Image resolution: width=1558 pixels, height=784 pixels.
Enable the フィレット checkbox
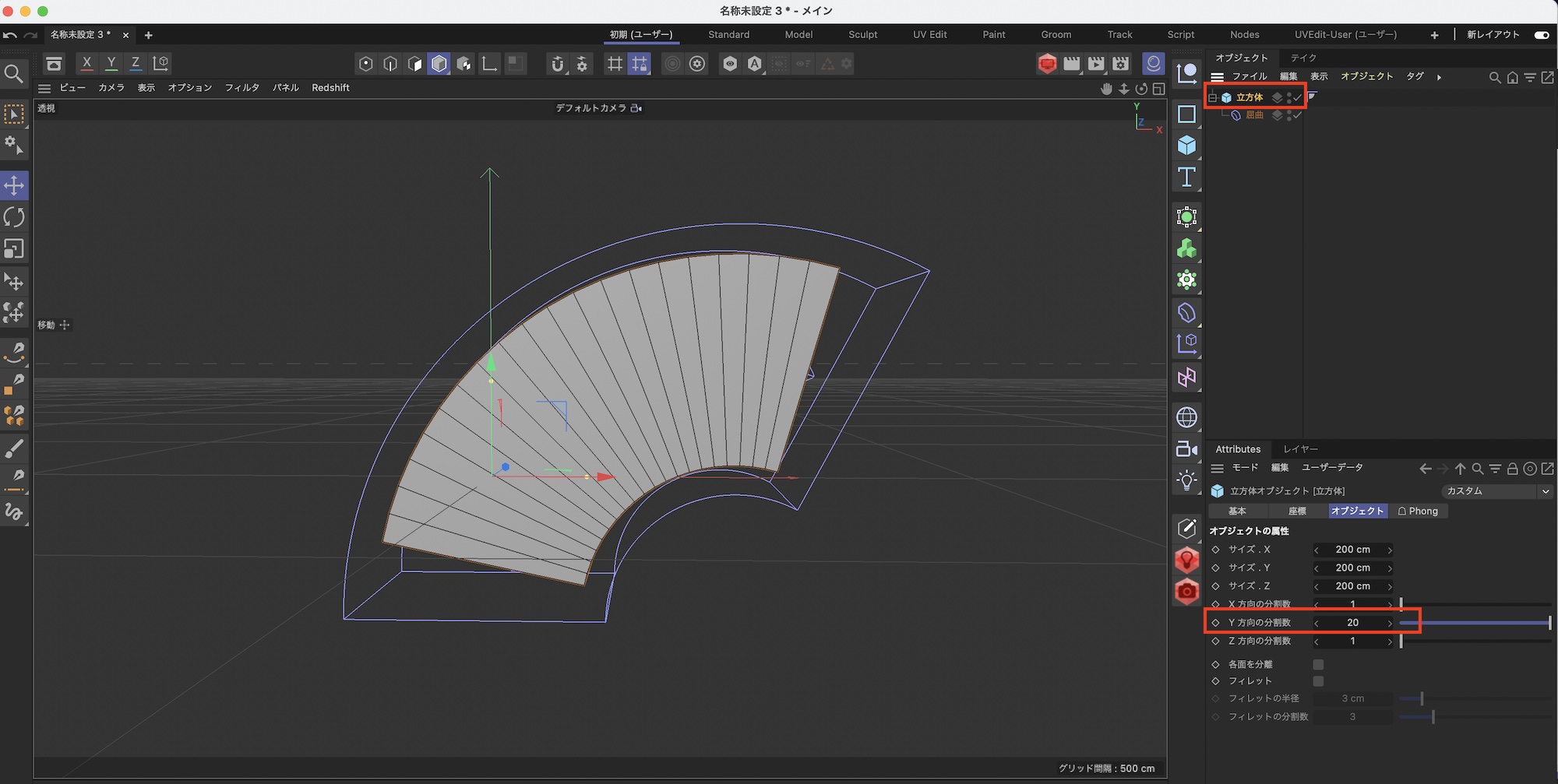(1318, 681)
